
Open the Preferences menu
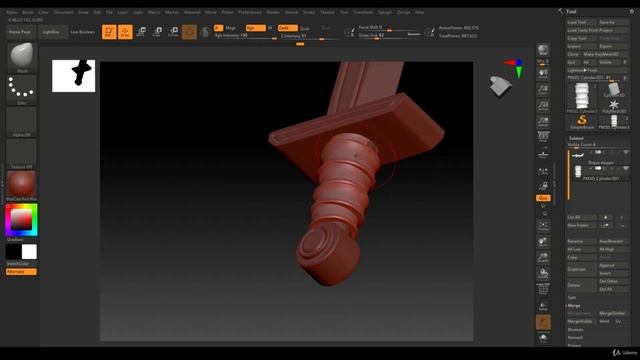[250, 12]
